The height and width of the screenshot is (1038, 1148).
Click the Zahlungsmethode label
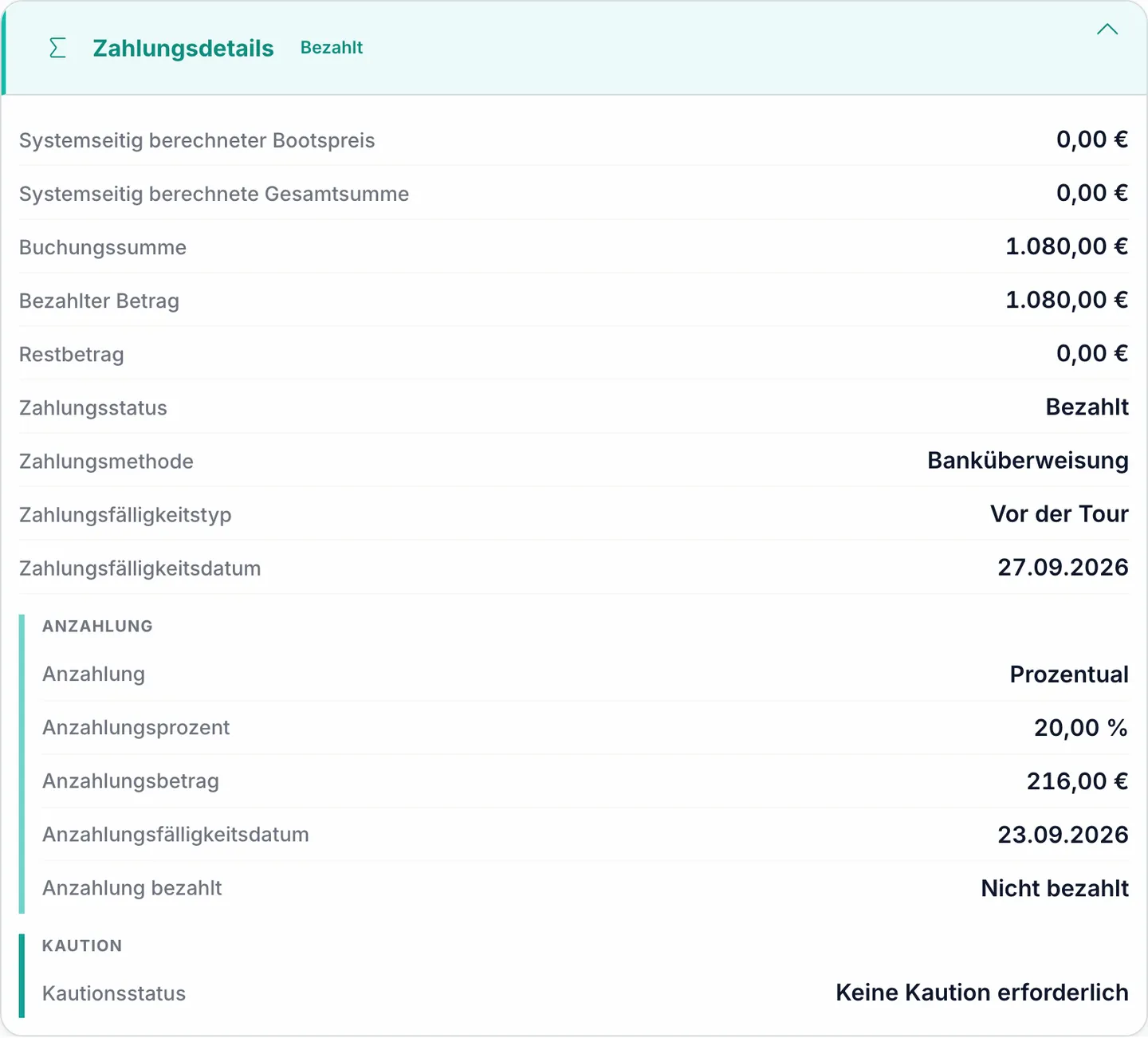(106, 461)
